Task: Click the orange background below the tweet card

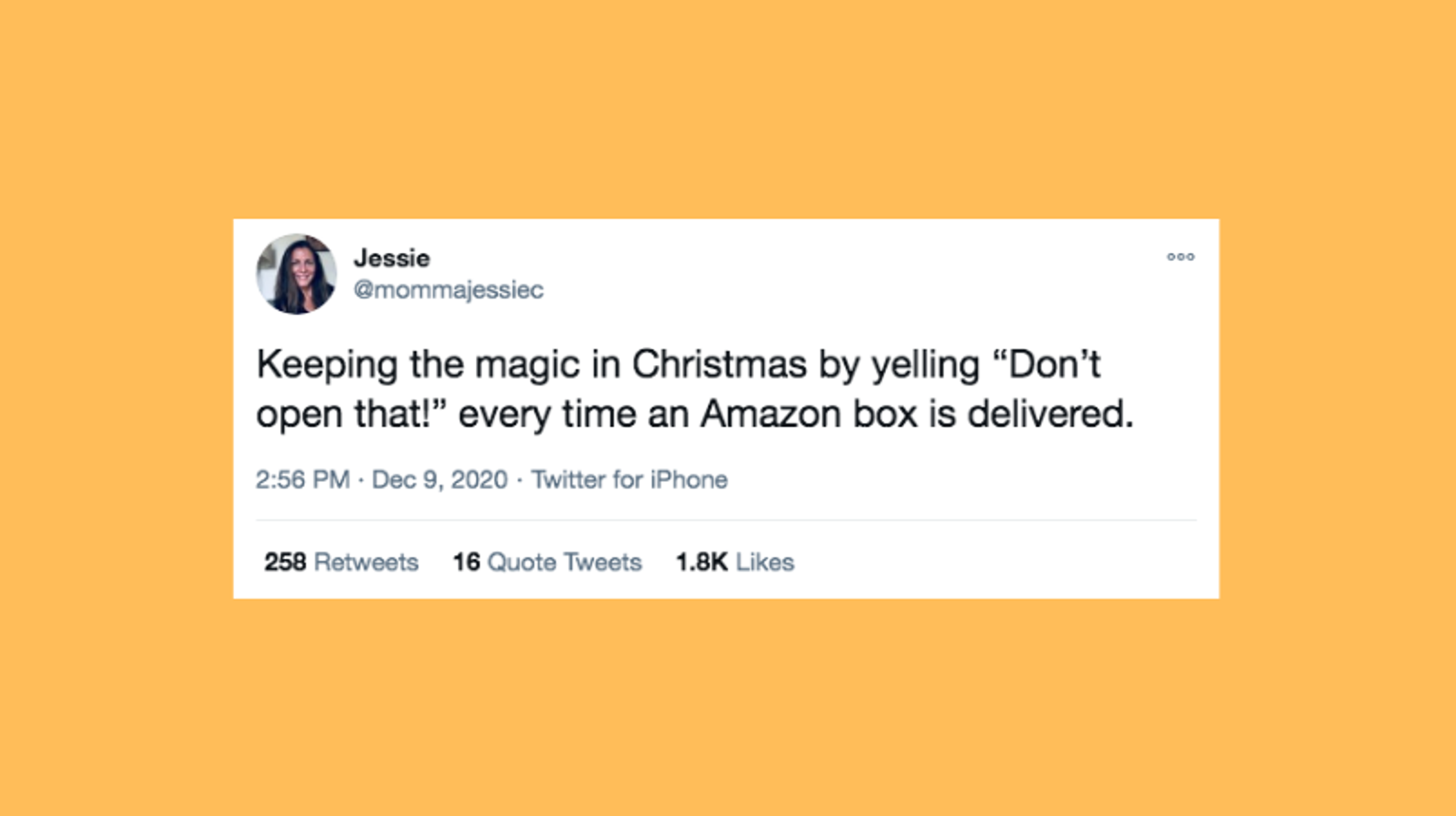Action: 727,704
